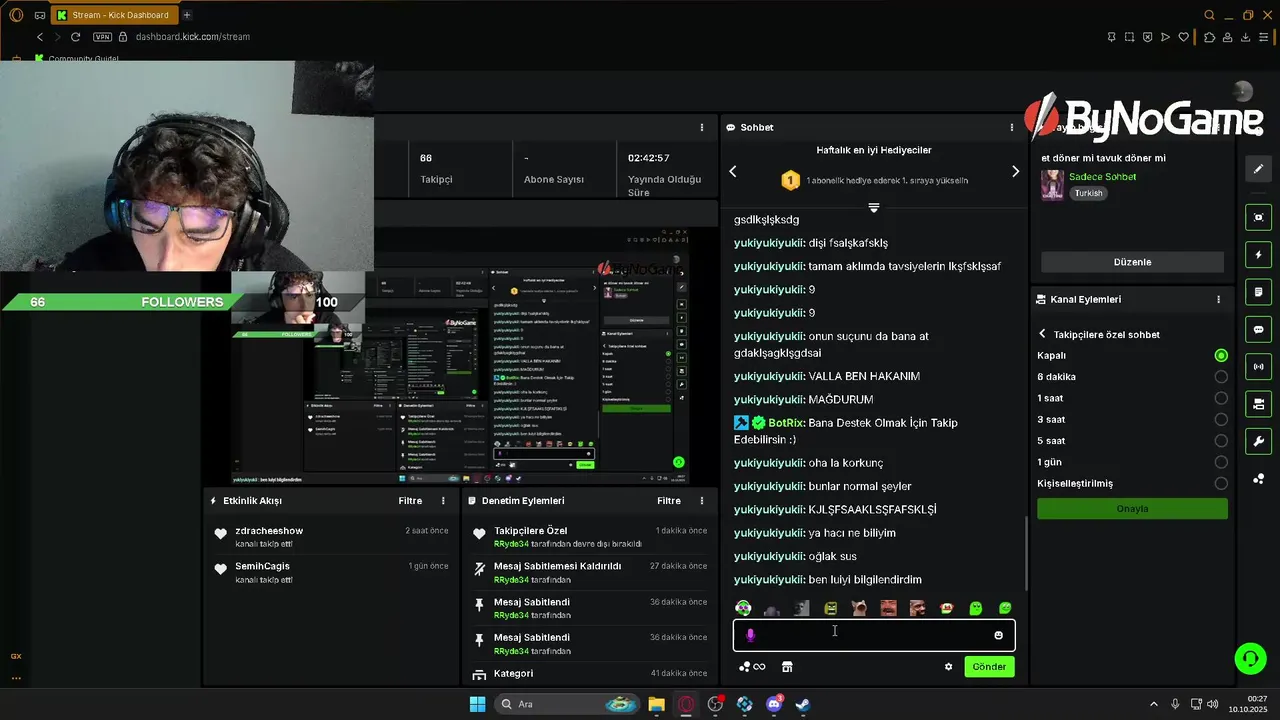Click zdracheeshow follow event
Screen dimensions: 1280x720
click(x=330, y=537)
